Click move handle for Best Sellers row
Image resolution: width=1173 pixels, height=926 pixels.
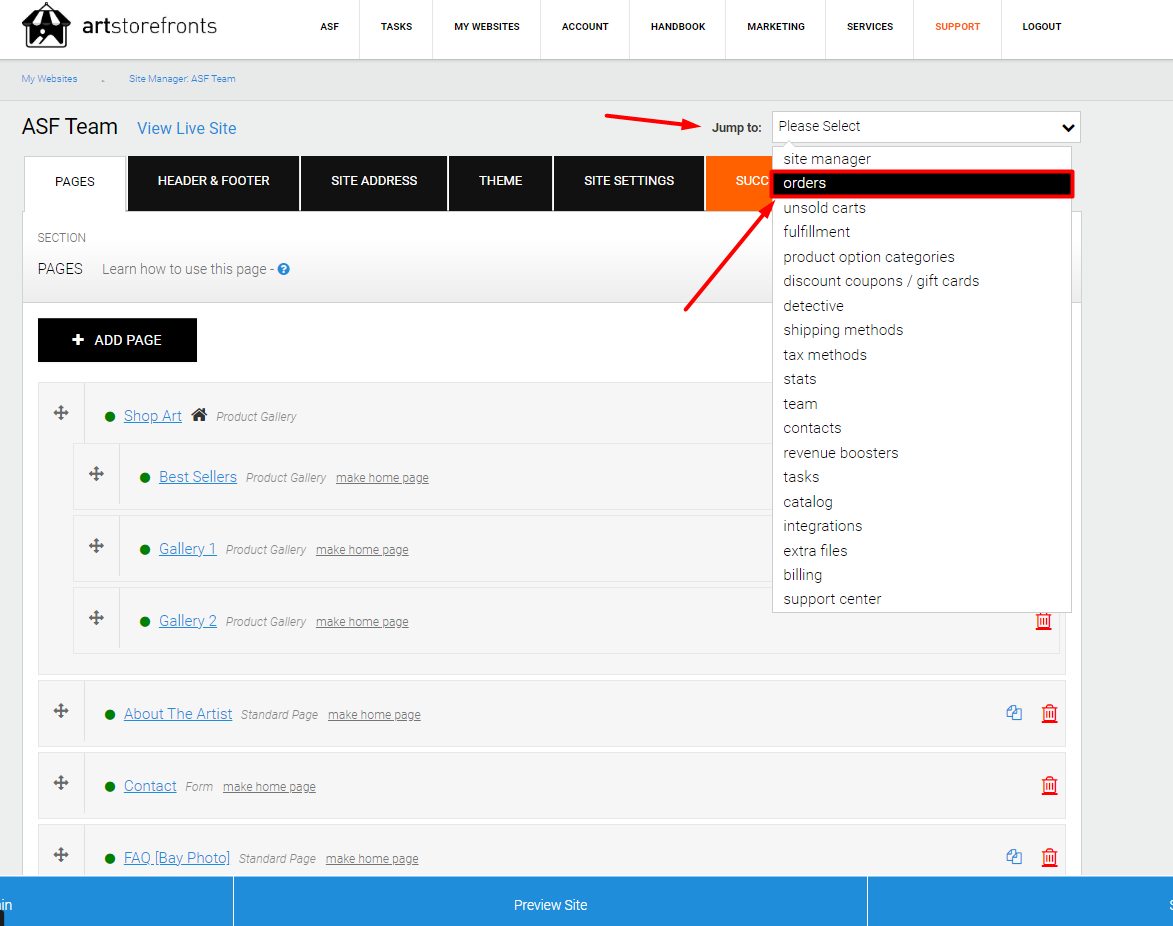pyautogui.click(x=97, y=473)
